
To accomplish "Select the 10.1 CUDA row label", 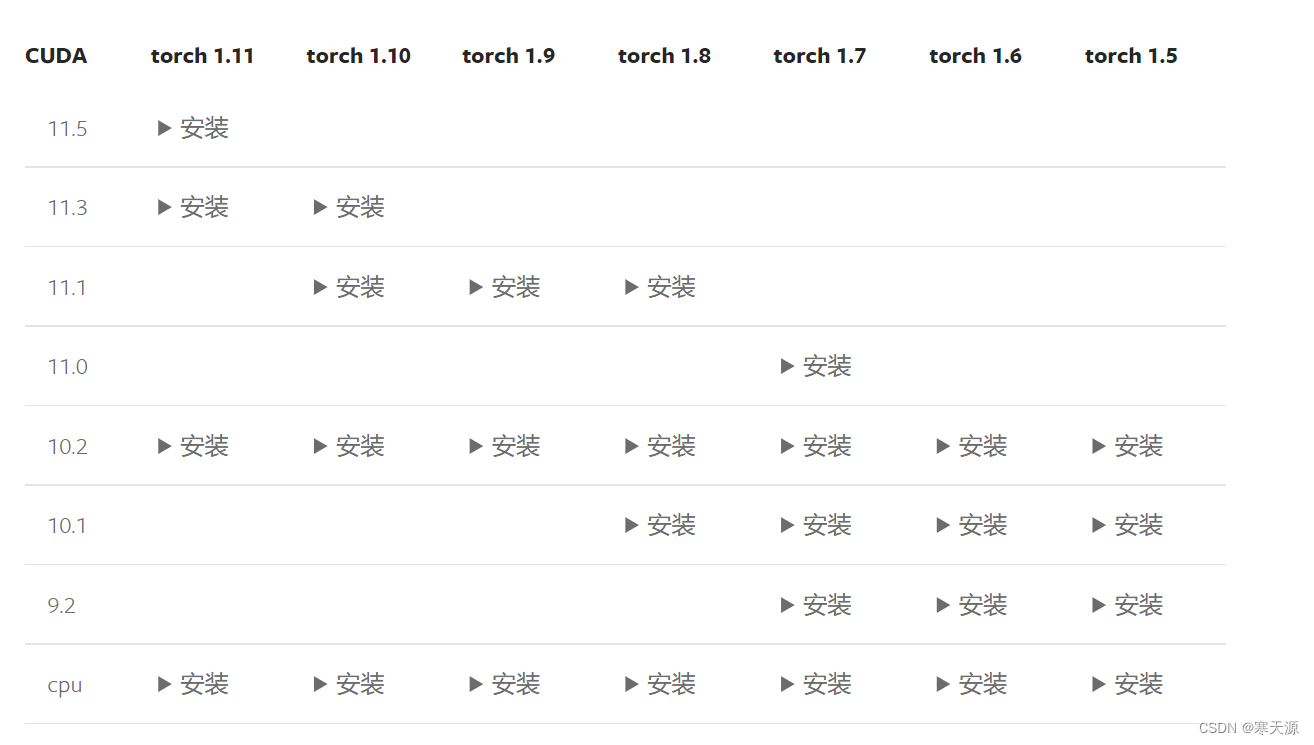I will click(x=67, y=525).
